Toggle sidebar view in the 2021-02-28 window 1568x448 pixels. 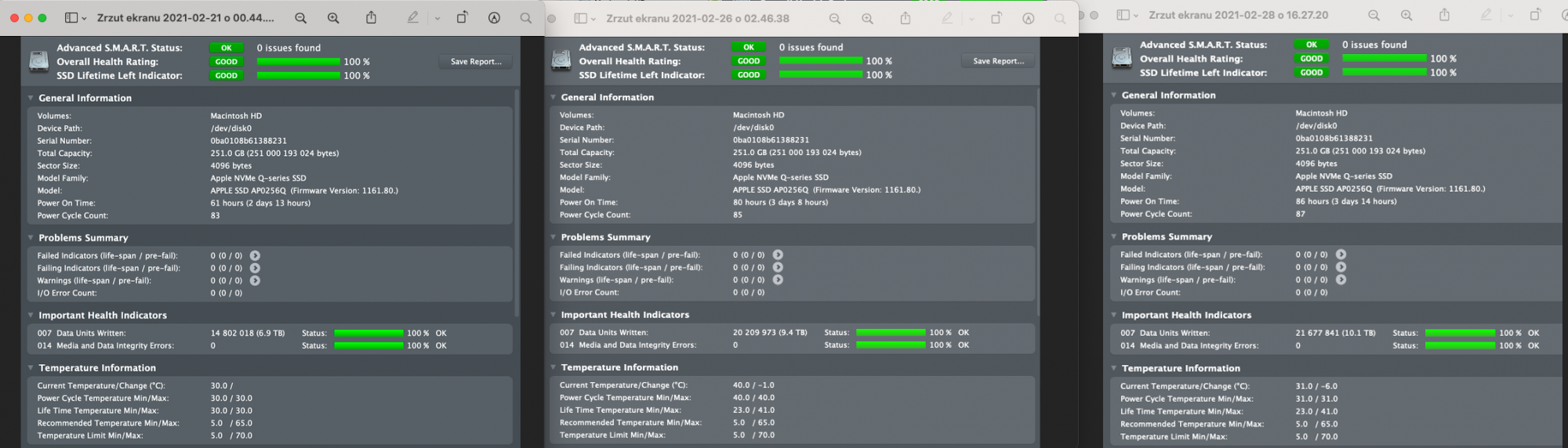[1123, 15]
